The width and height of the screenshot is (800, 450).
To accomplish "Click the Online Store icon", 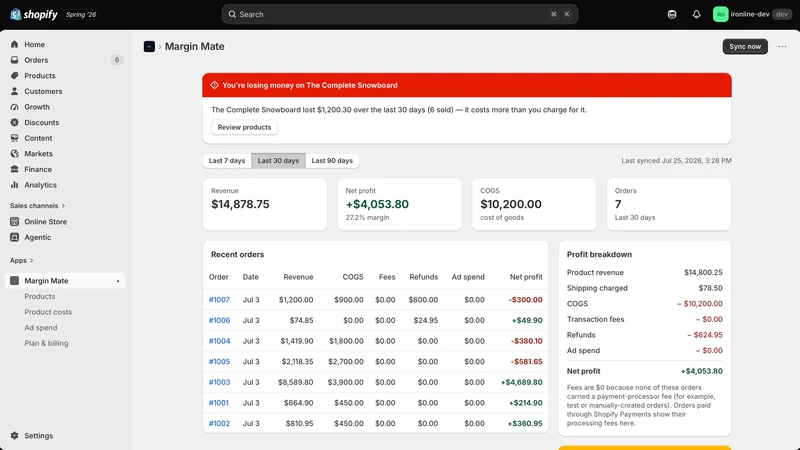I will 14,221.
